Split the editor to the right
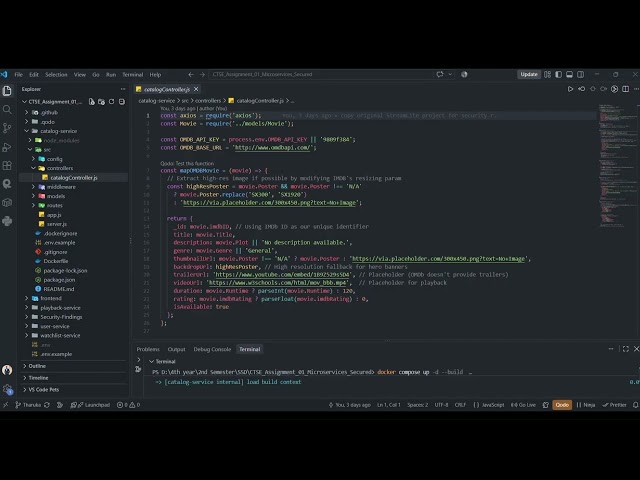The image size is (640, 480). pos(625,89)
